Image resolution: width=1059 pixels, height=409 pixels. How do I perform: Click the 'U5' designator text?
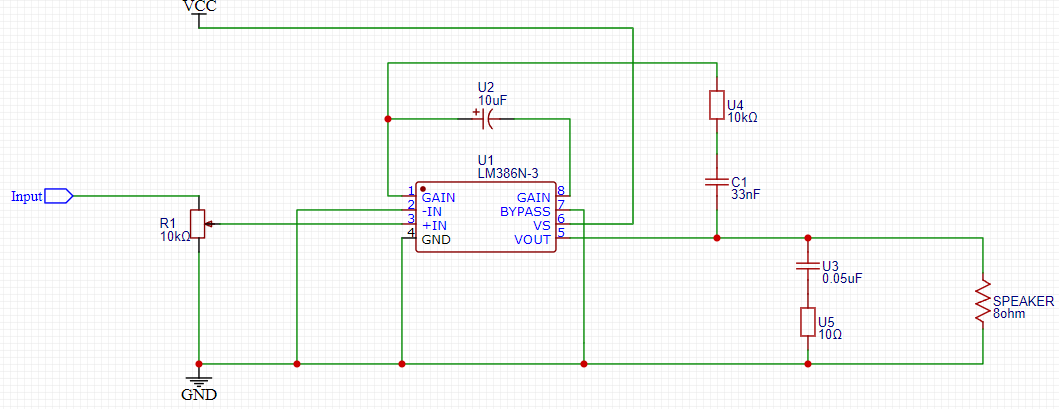[825, 323]
